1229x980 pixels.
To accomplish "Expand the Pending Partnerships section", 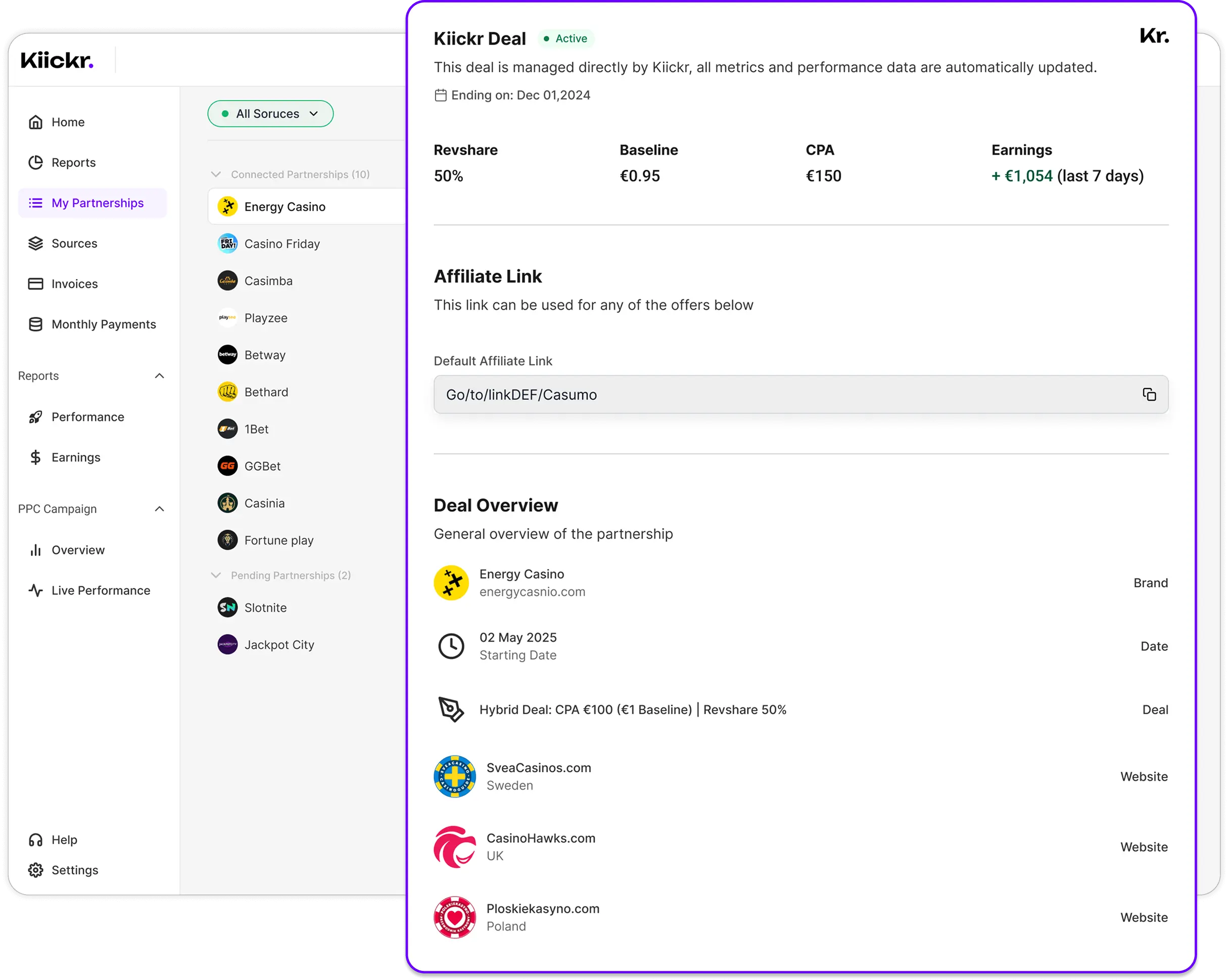I will tap(217, 575).
